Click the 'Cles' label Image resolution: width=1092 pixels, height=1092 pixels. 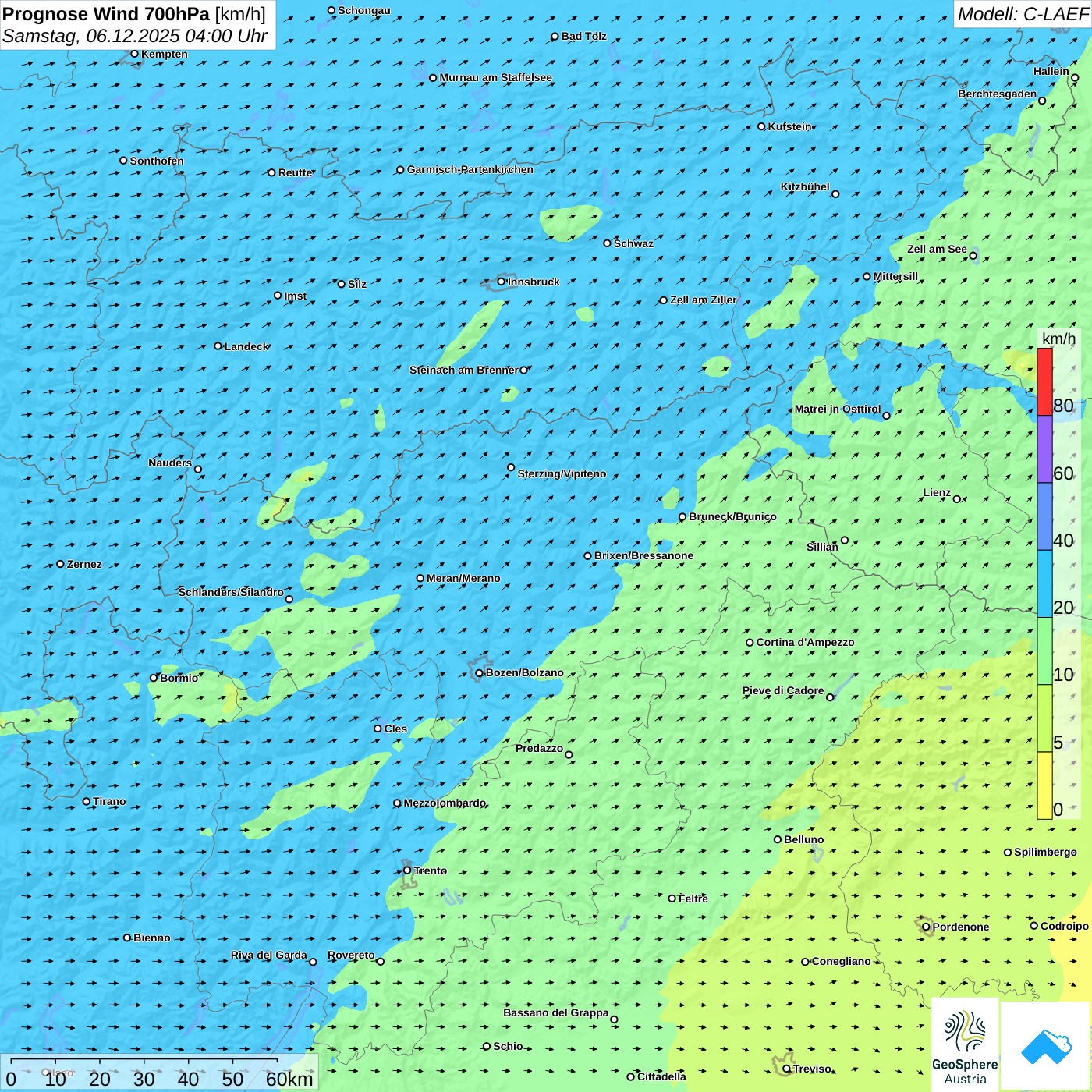click(395, 729)
